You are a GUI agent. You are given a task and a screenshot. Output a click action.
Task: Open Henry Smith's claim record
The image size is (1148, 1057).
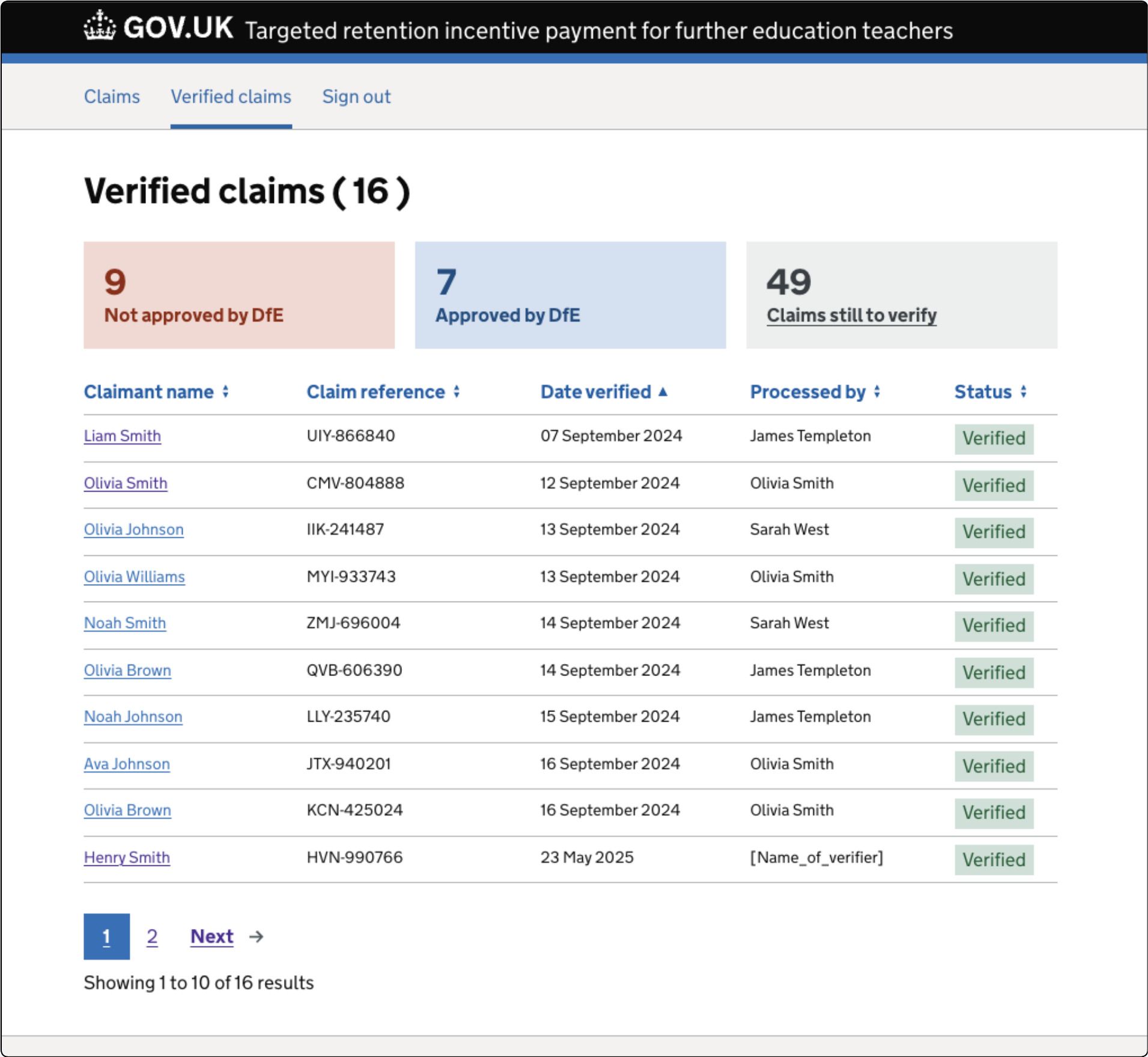126,857
